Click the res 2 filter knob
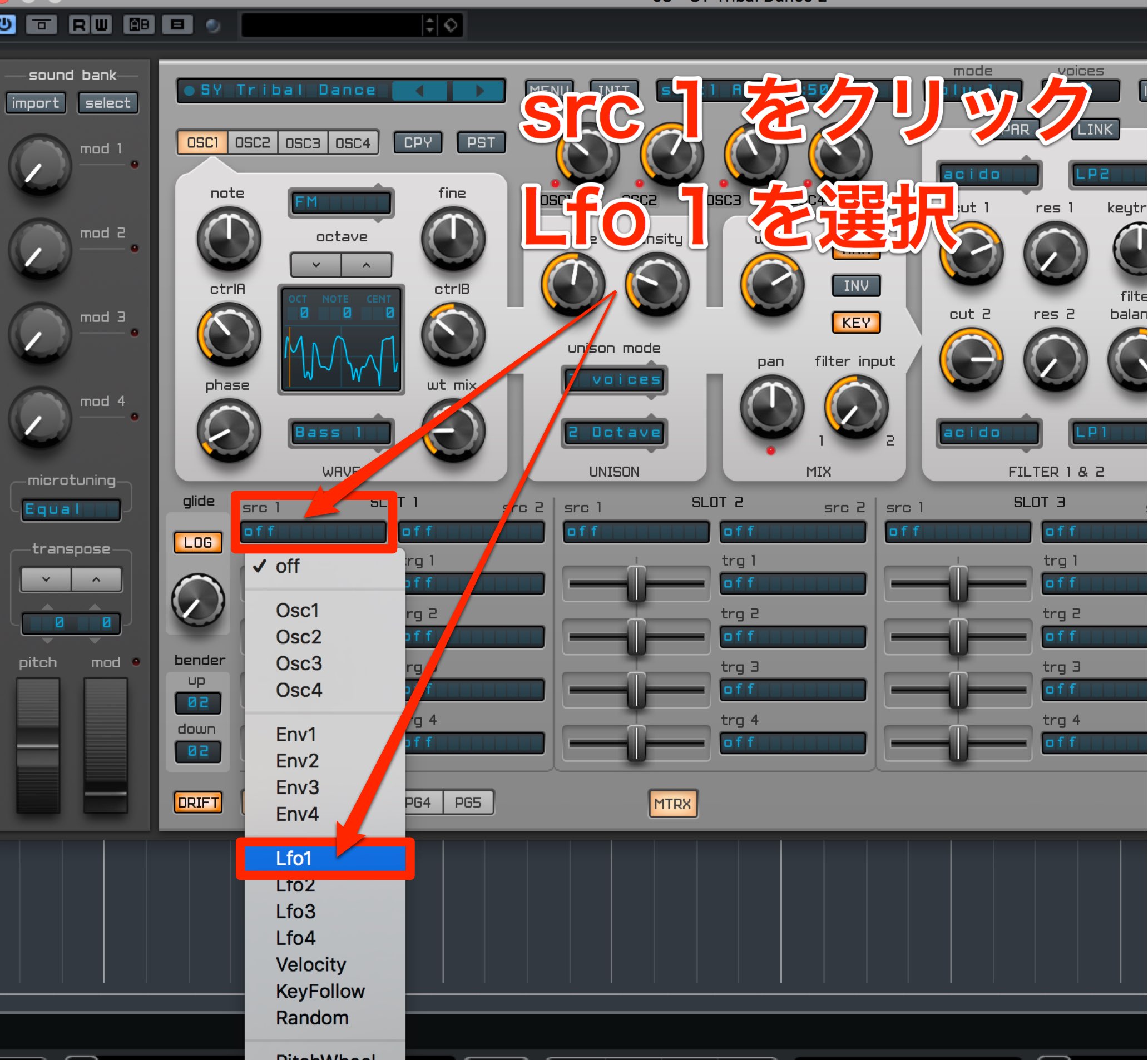This screenshot has width=1148, height=1060. point(1056,360)
